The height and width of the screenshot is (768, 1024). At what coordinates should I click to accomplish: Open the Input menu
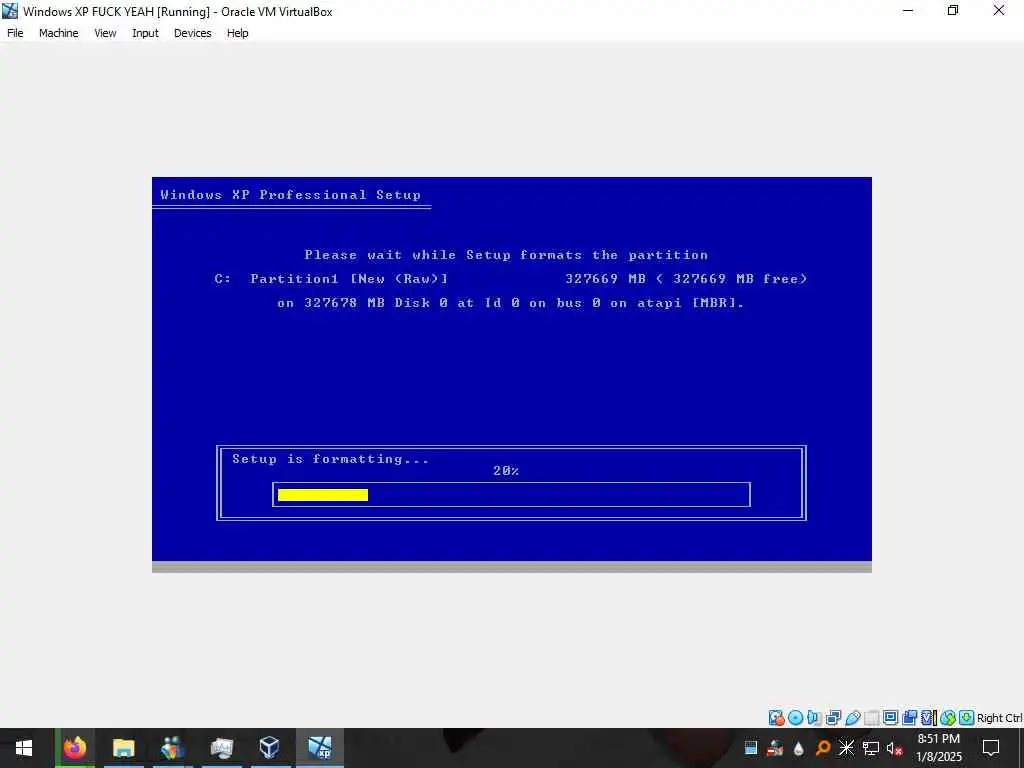click(145, 33)
